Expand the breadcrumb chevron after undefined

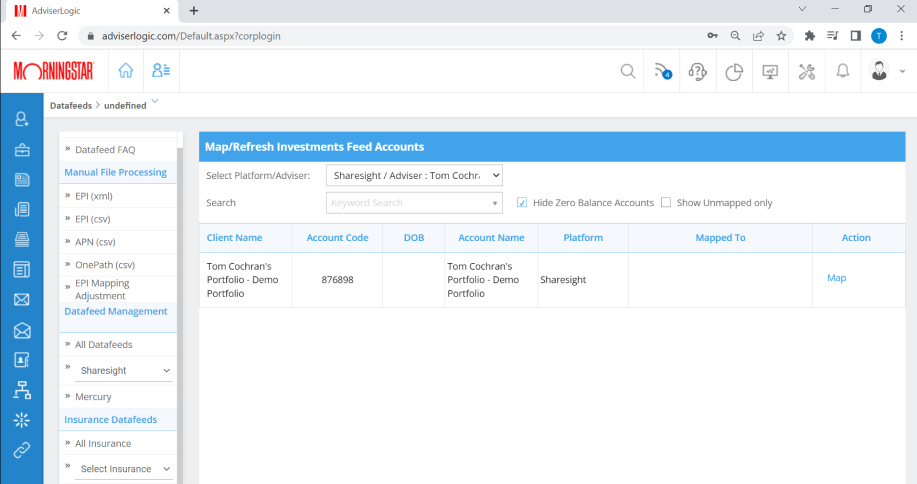(x=155, y=101)
